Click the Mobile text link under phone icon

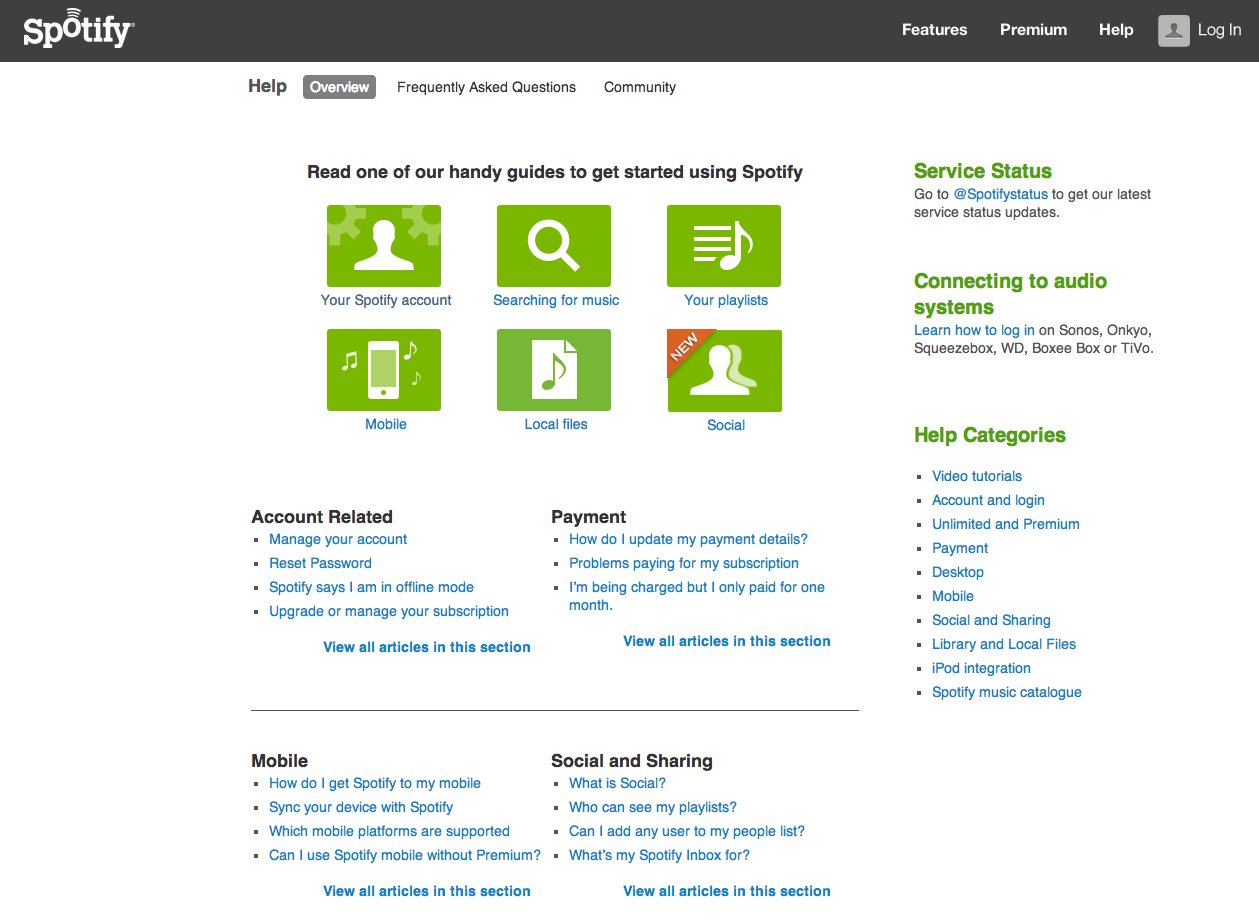(386, 424)
